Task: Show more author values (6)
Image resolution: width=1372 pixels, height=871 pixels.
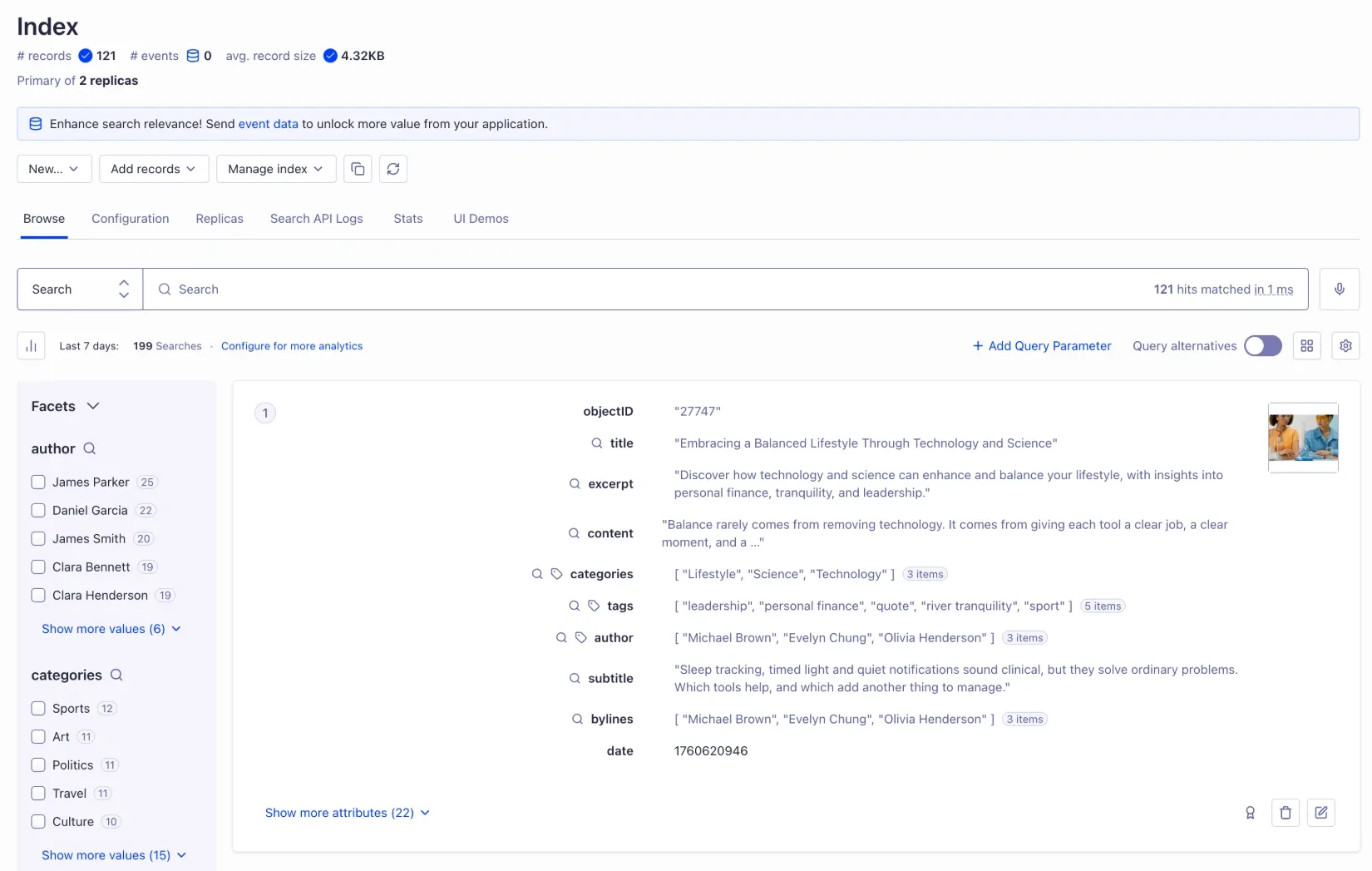Action: [111, 629]
